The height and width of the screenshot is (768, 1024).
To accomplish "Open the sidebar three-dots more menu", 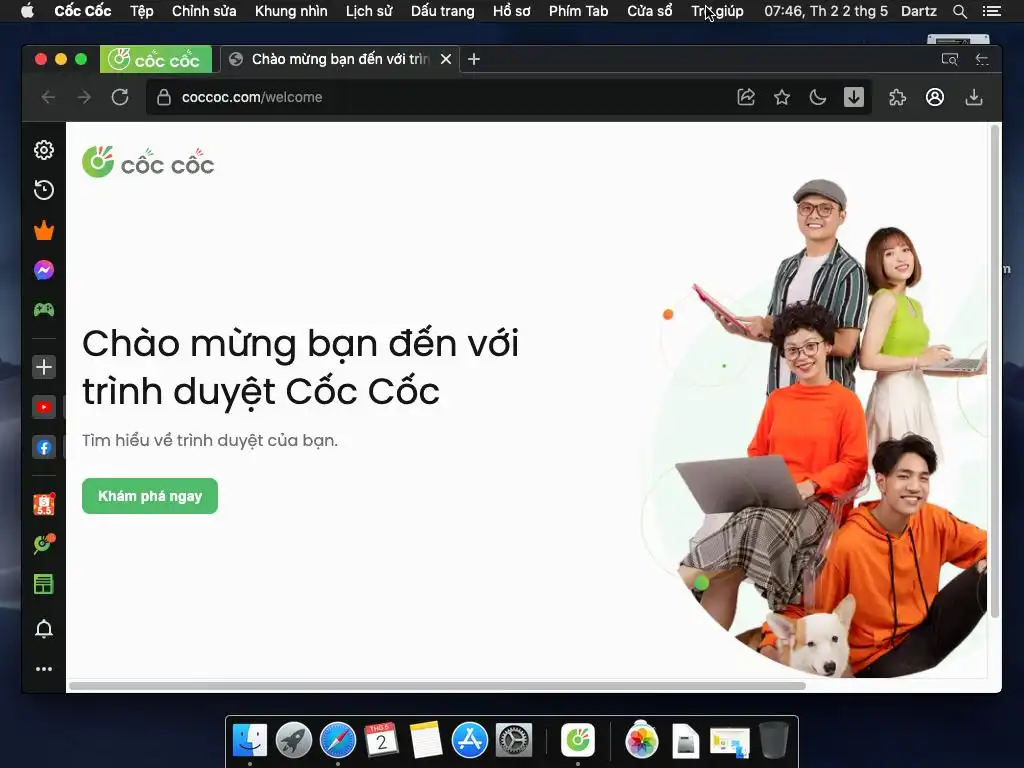I will (44, 669).
